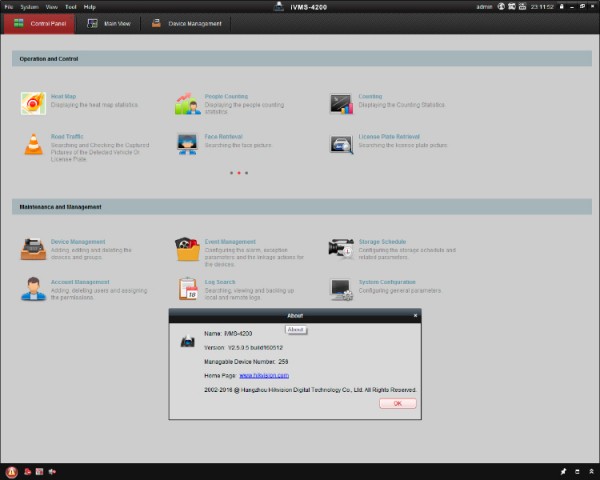This screenshot has height=480, width=600.
Task: Click the admin user label
Action: tap(484, 7)
